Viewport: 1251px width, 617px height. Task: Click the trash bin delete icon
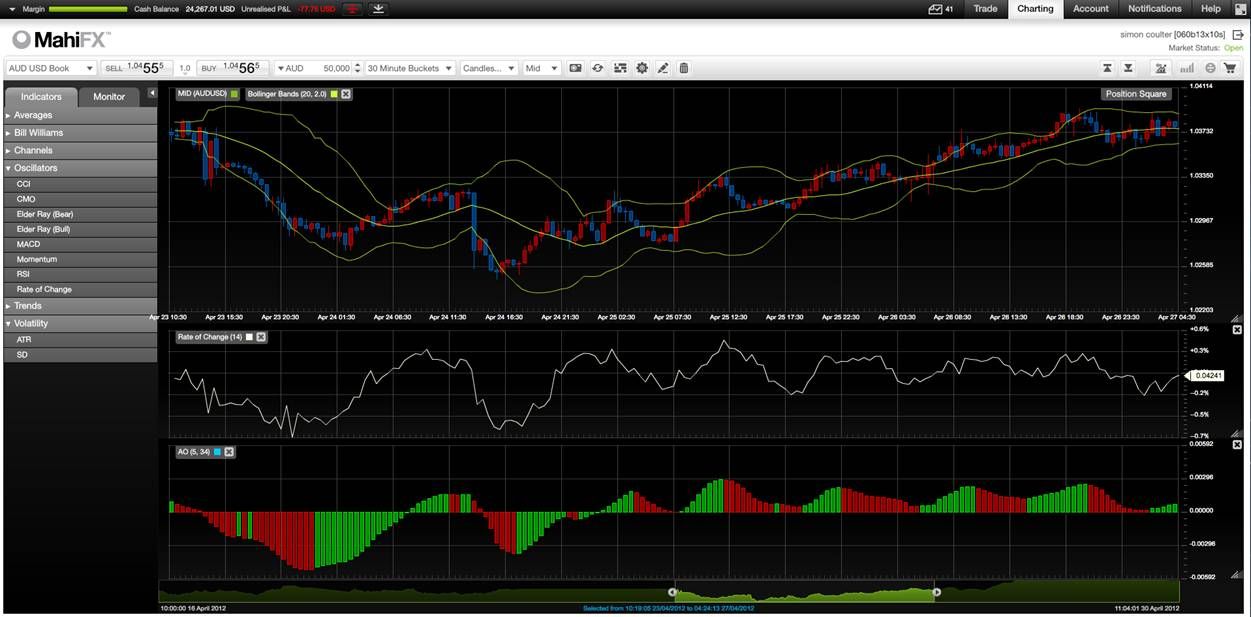[x=684, y=68]
